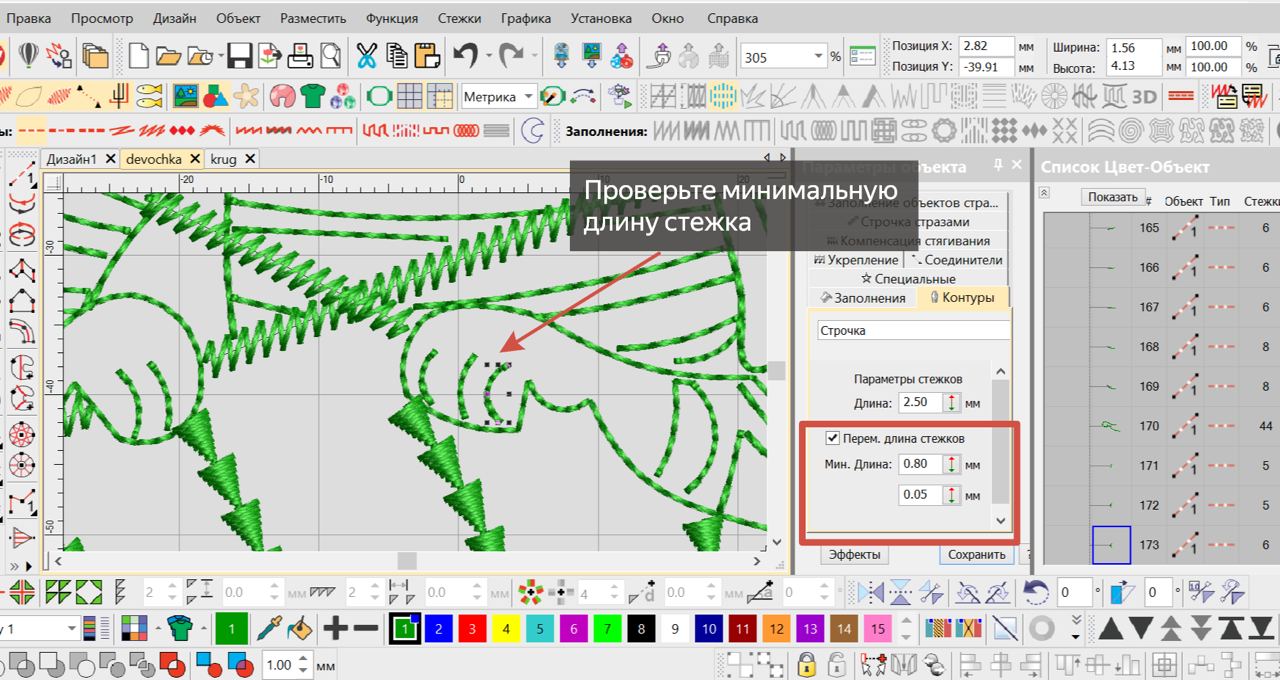Select red color swatch number 3
Viewport: 1280px width, 680px height.
click(x=472, y=629)
